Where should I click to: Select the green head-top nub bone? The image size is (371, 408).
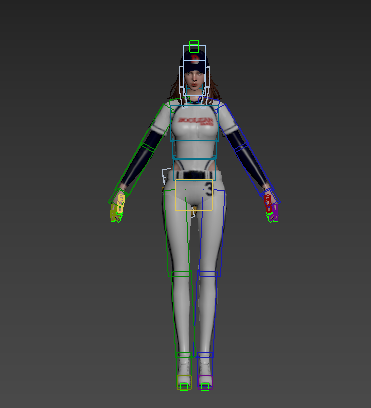pos(194,47)
